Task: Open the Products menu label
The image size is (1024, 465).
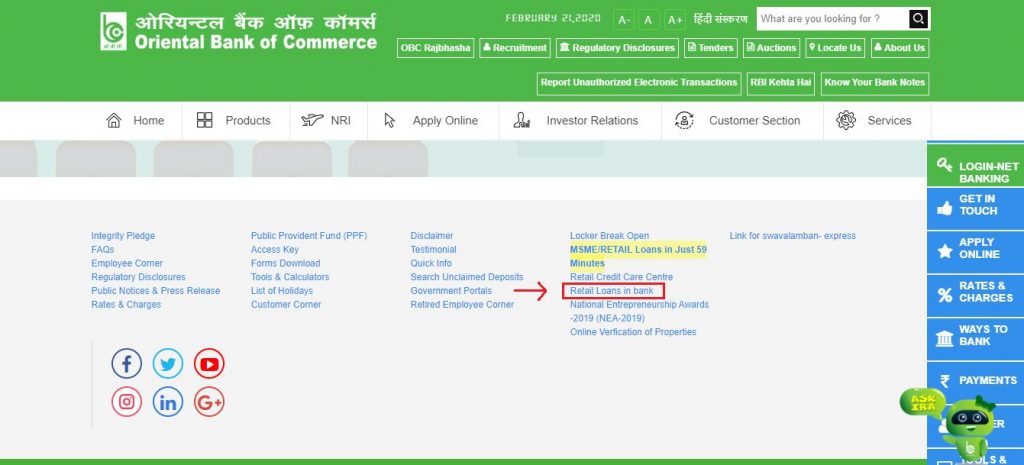Action: point(248,121)
